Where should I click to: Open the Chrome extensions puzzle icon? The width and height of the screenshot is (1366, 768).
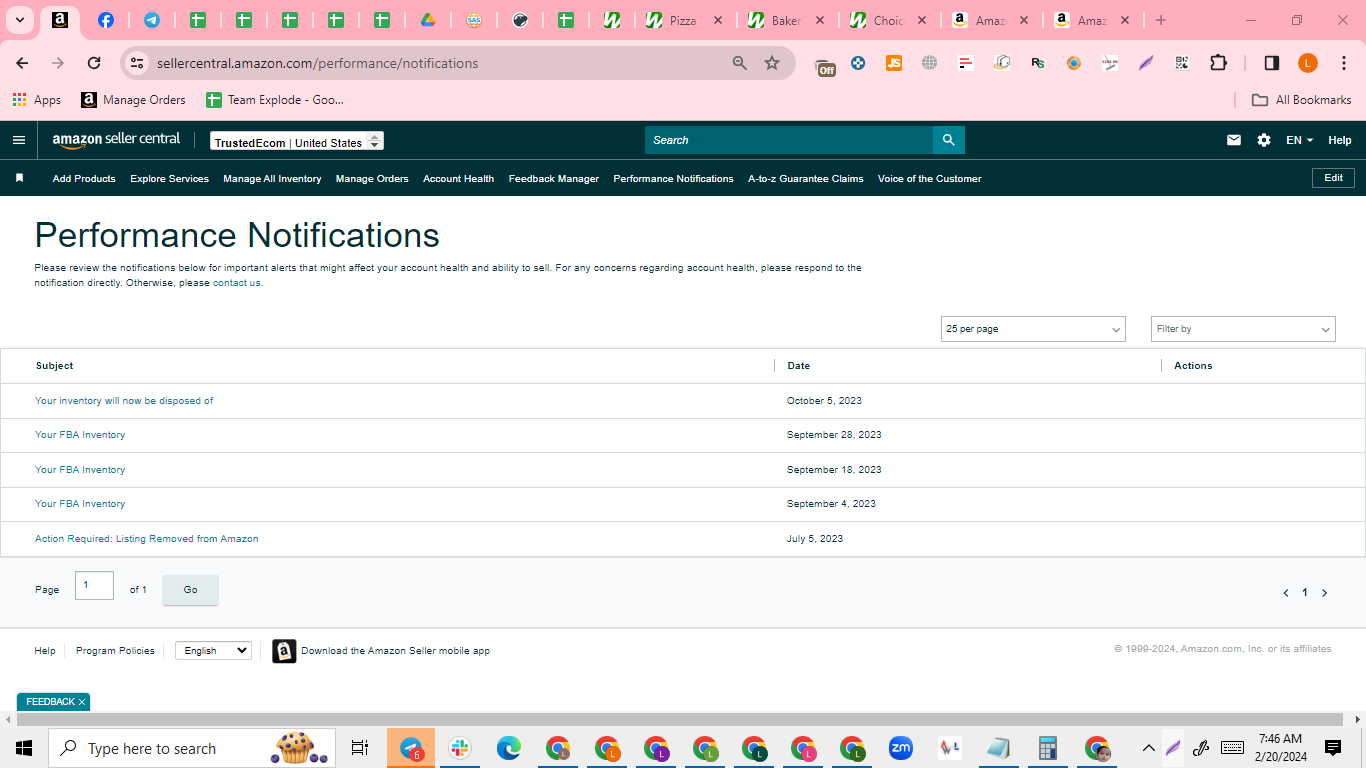[1218, 63]
